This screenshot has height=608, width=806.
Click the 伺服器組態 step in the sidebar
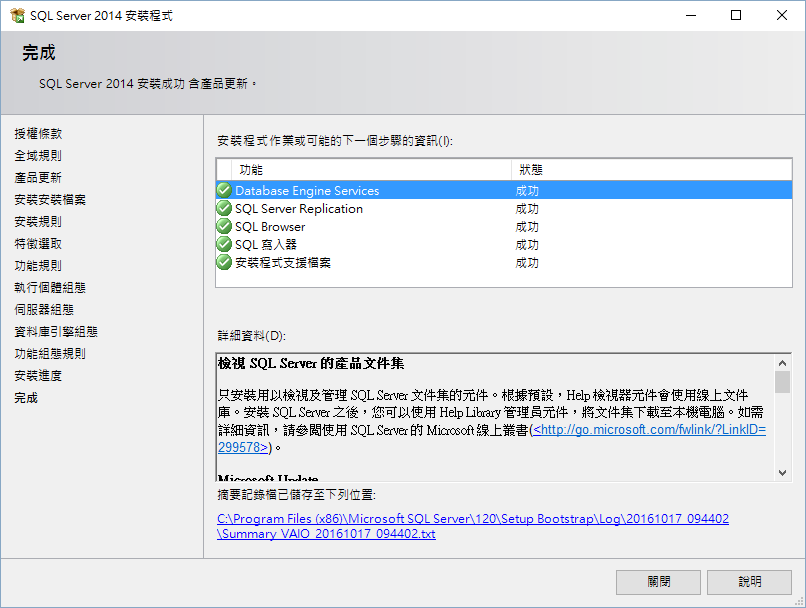(44, 309)
